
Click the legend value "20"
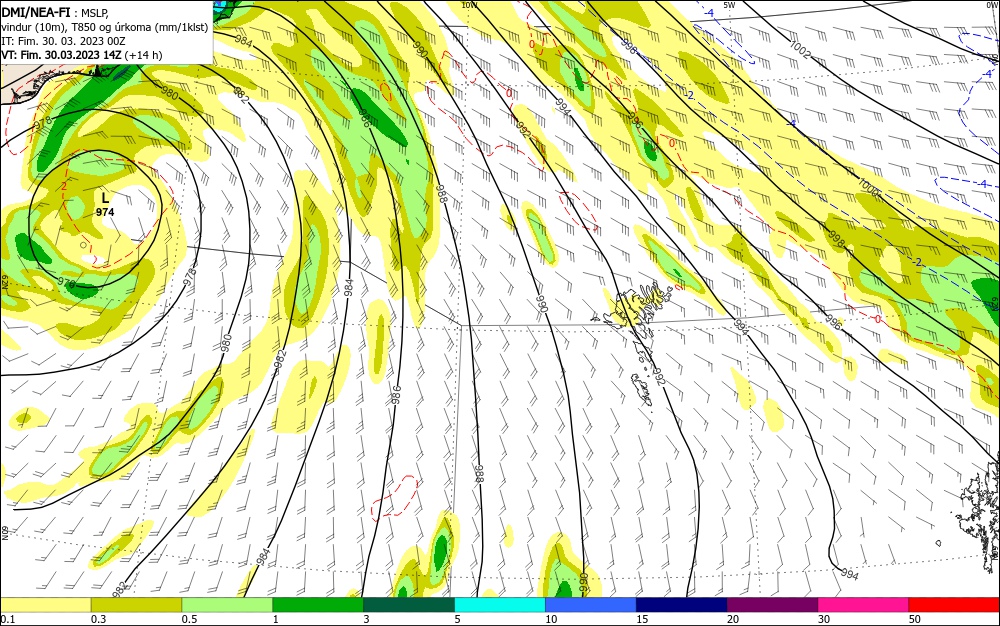pos(733,619)
